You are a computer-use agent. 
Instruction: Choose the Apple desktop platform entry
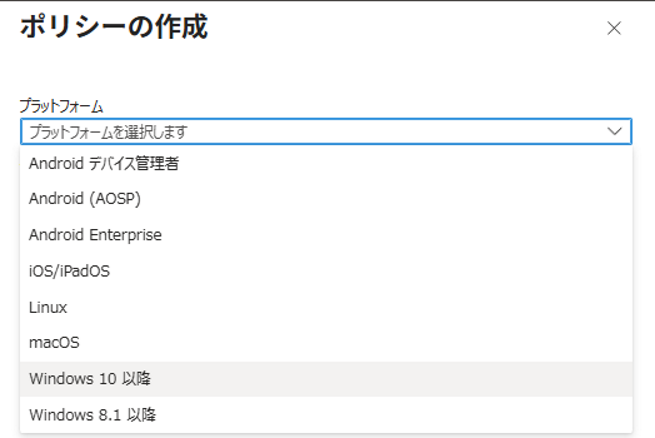[x=54, y=342]
